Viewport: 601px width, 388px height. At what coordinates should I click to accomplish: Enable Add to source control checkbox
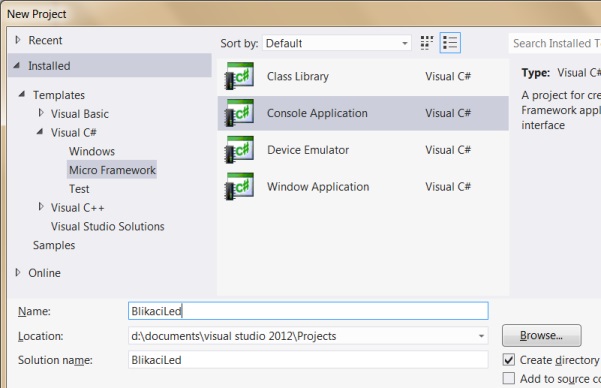pyautogui.click(x=509, y=378)
